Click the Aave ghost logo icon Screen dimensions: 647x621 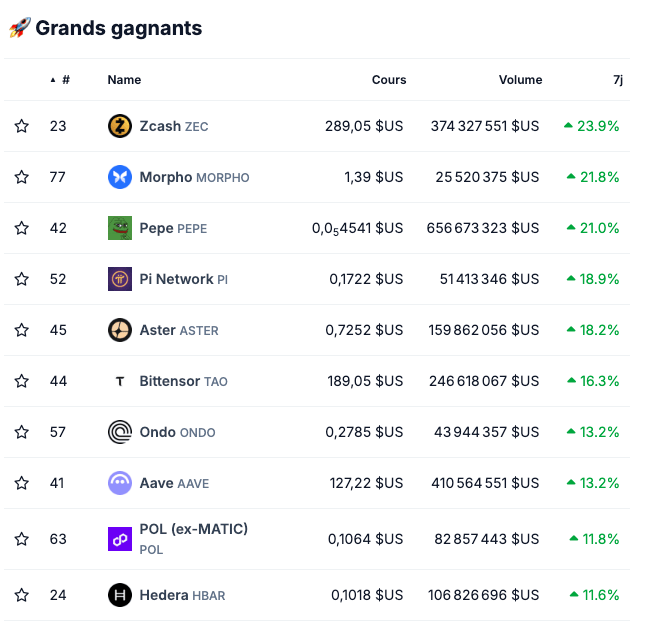(120, 483)
